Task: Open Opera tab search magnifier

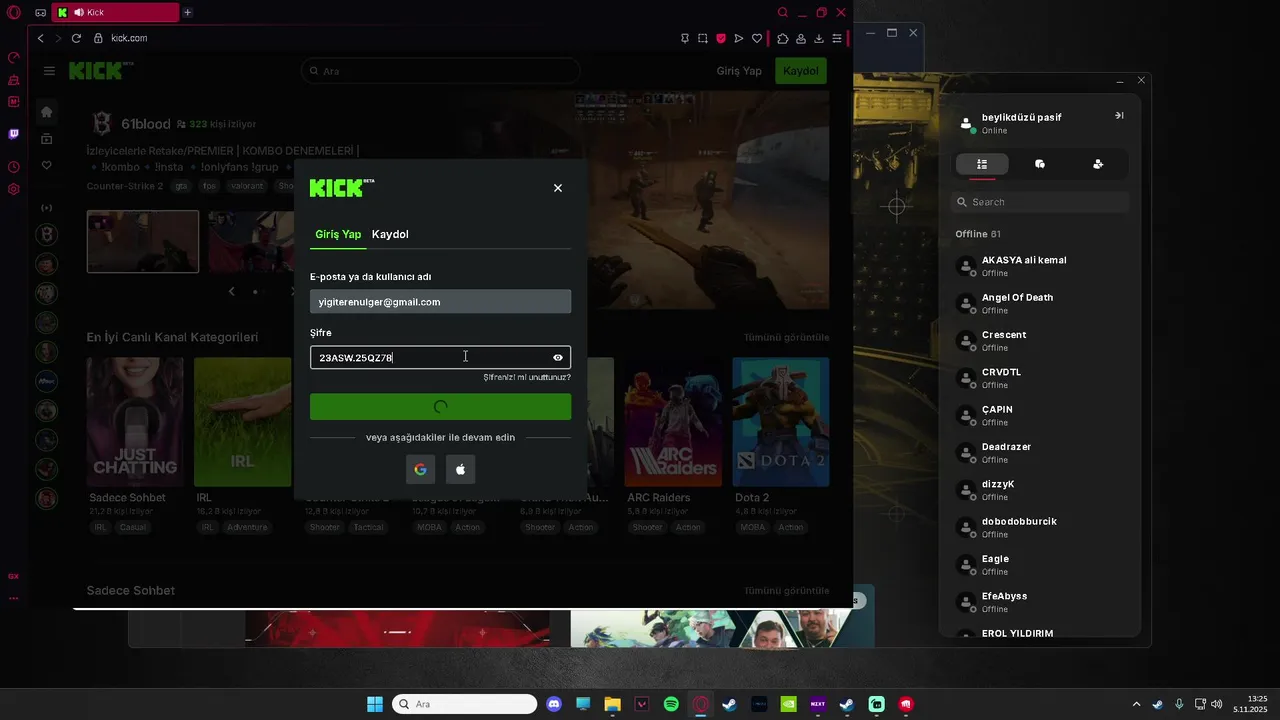Action: [x=783, y=12]
